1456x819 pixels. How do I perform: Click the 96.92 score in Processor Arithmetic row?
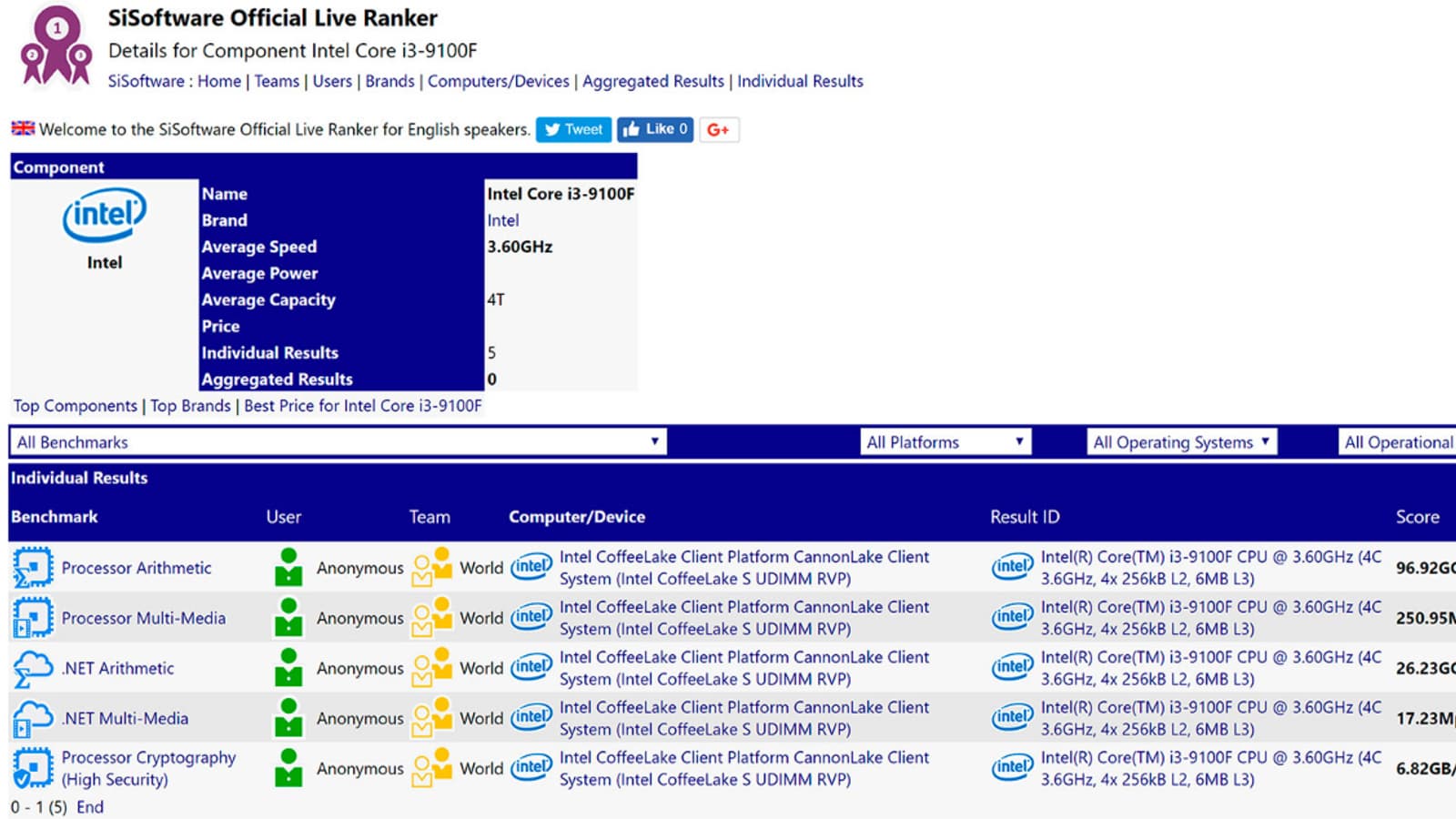1425,568
